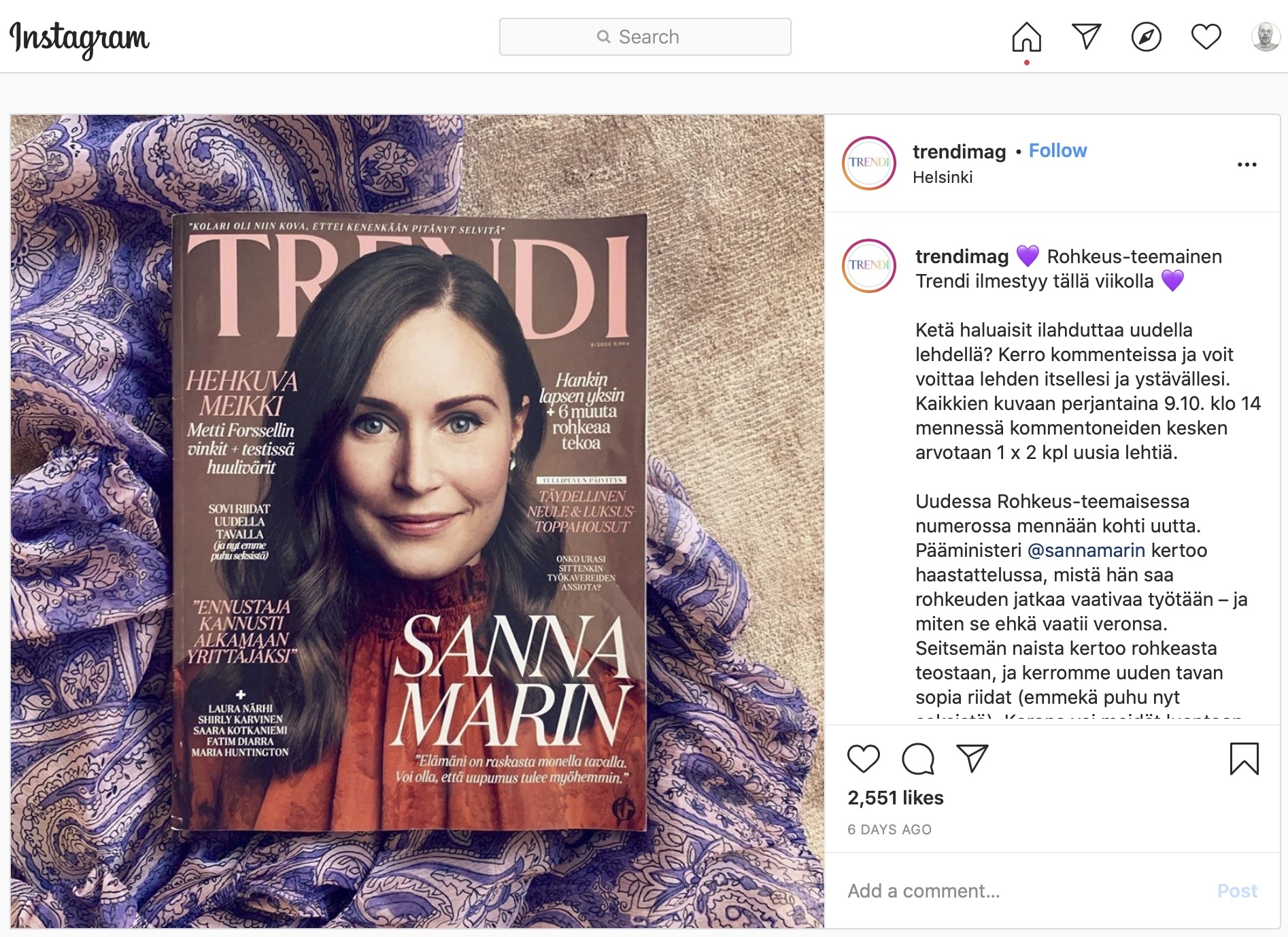Open the @sannamarin mention link
Viewport: 1288px width, 937px height.
pyautogui.click(x=1086, y=550)
